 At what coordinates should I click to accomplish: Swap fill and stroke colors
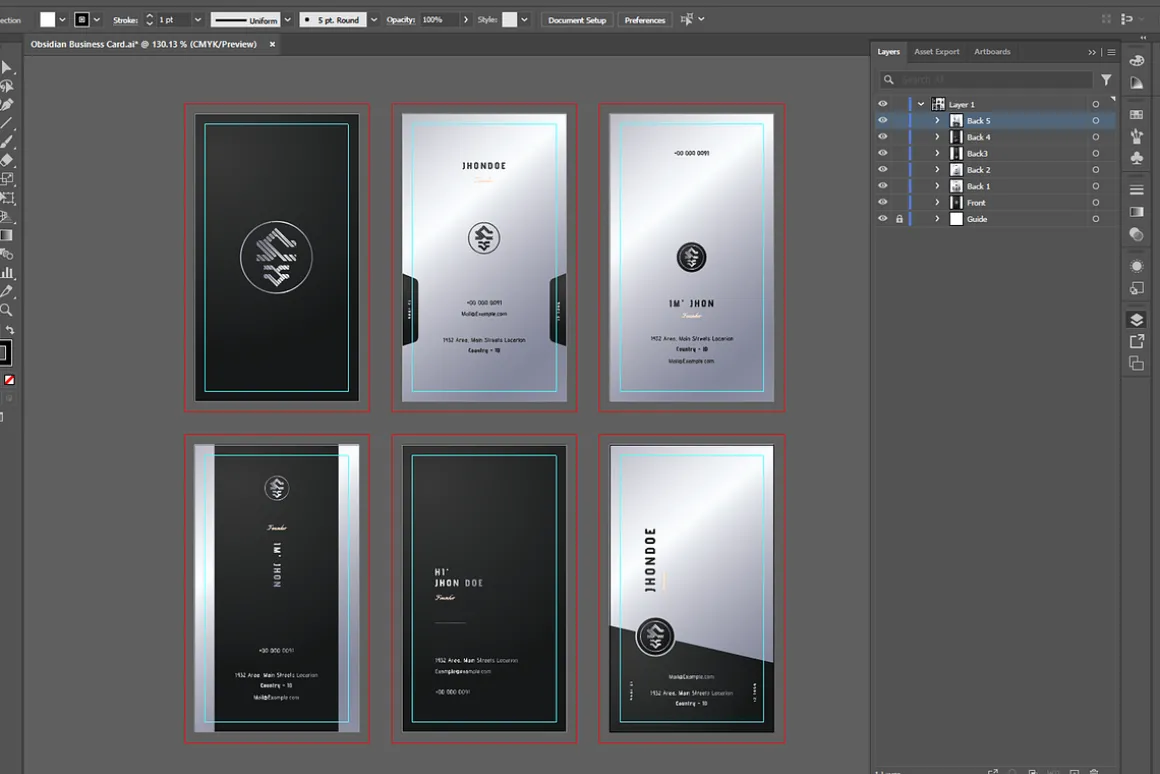coord(10,330)
